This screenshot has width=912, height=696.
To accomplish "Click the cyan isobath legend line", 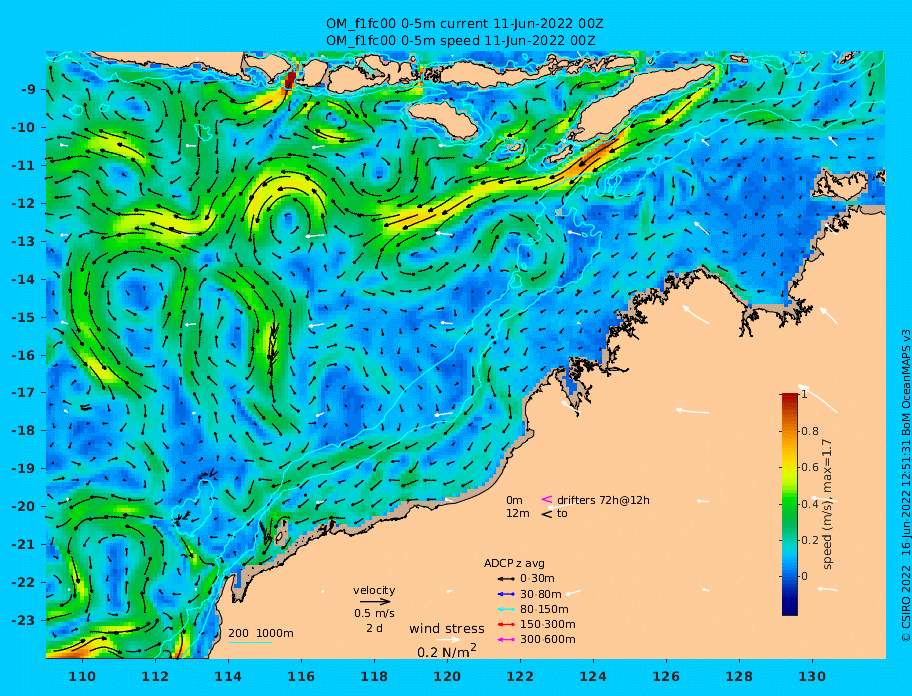I will (x=250, y=642).
